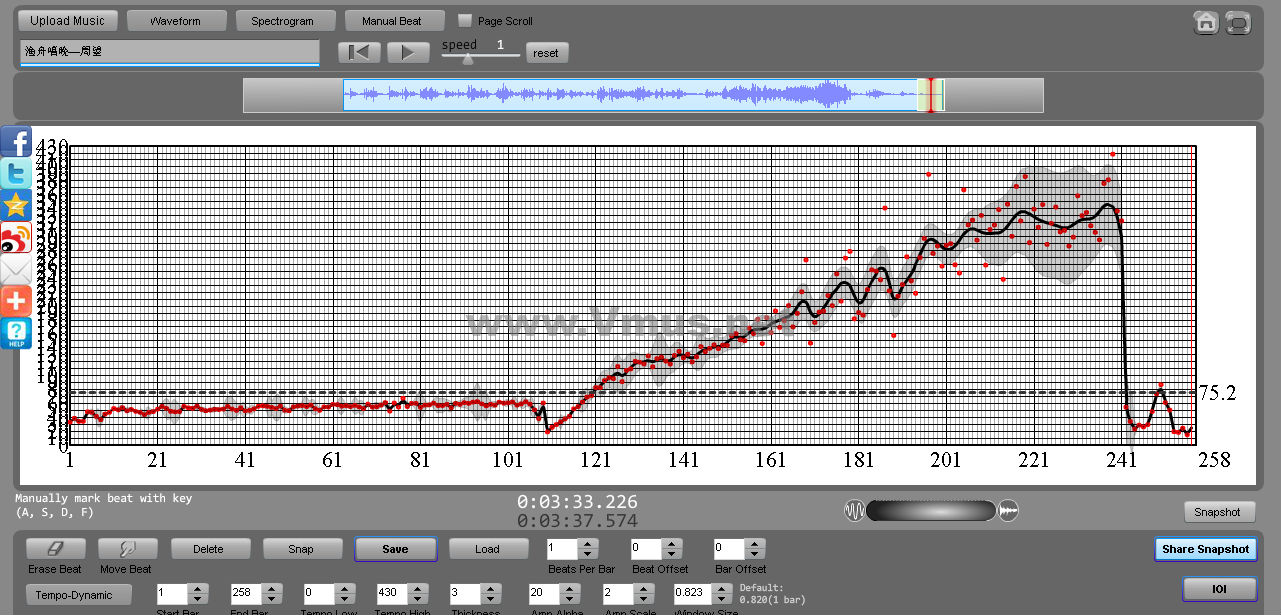Screen dimensions: 1281x615
Task: Open the email share icon
Action: [16, 269]
